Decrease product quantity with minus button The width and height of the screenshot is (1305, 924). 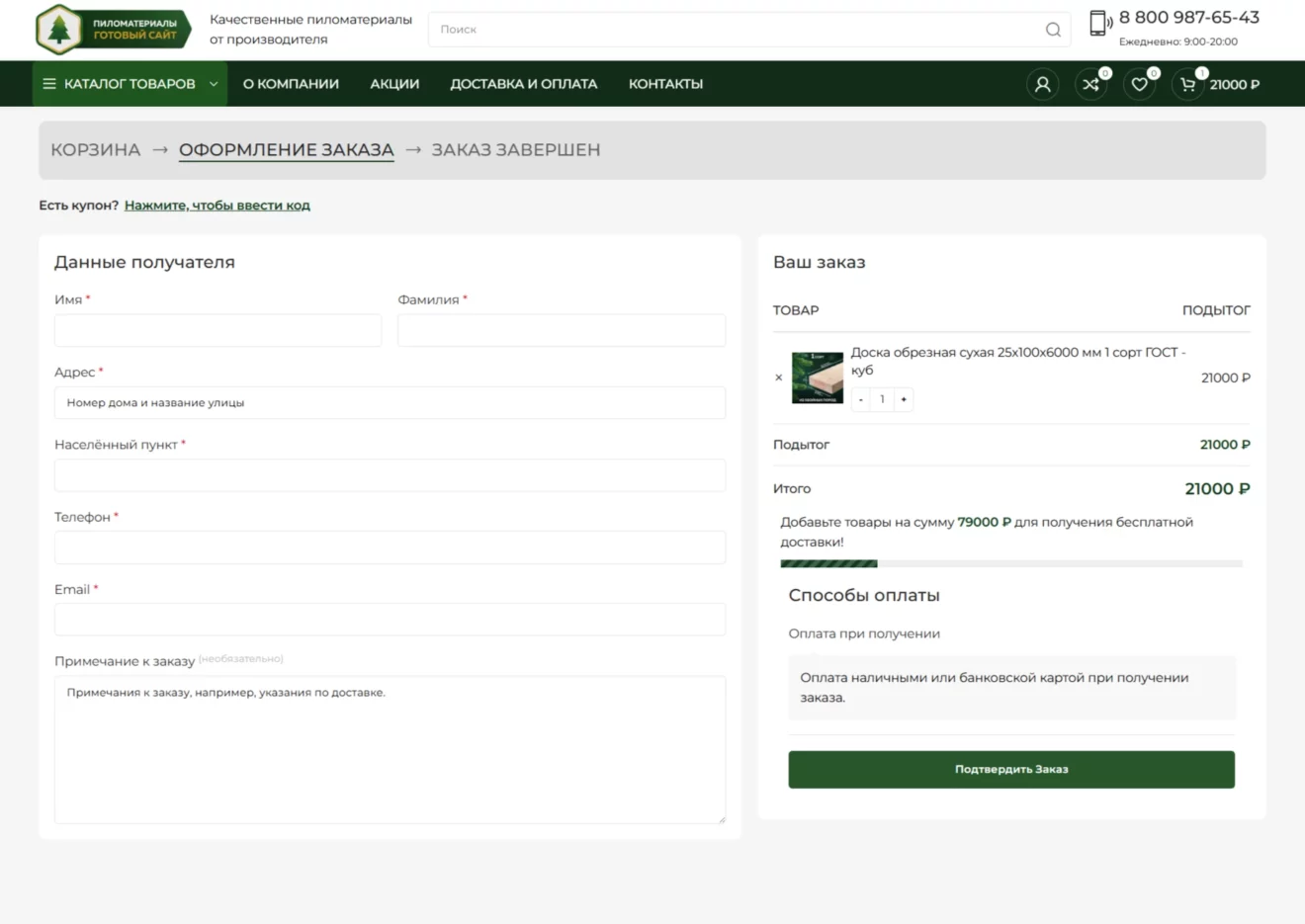pos(861,399)
